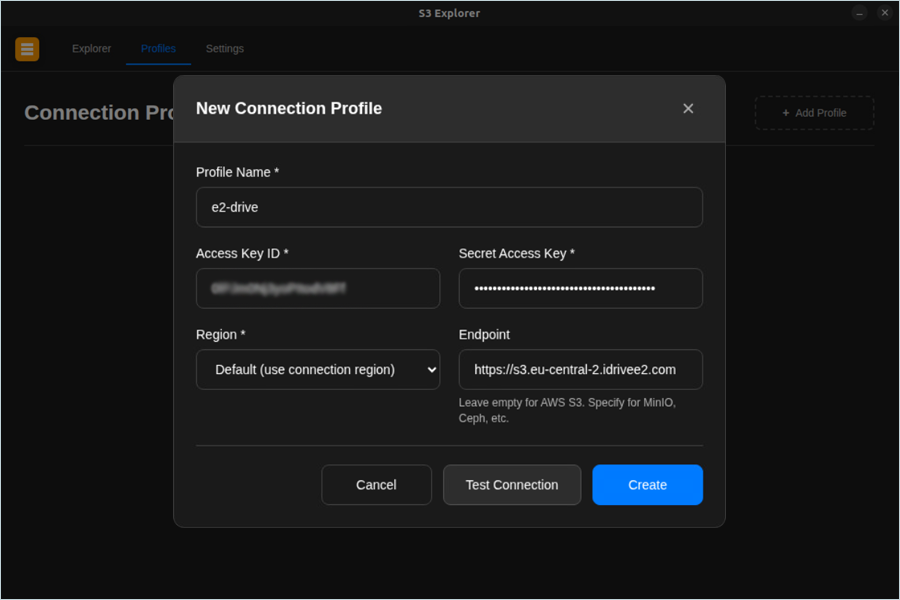
Task: Cancel the new profile creation
Action: pyautogui.click(x=376, y=485)
